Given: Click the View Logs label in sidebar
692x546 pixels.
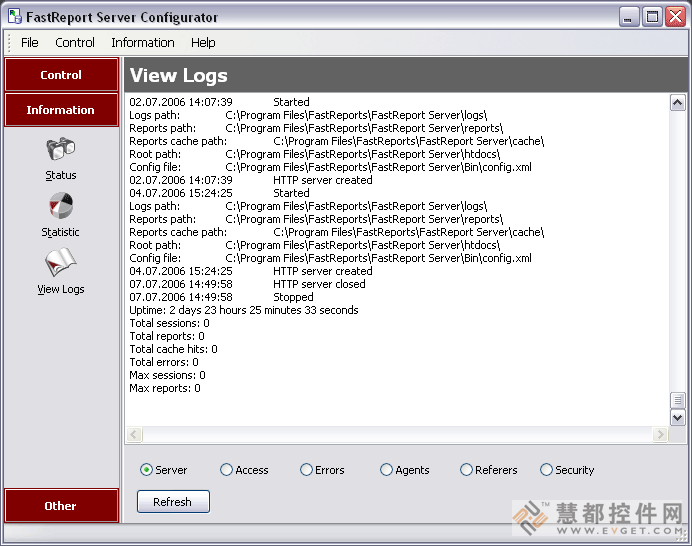Looking at the screenshot, I should pos(61,289).
